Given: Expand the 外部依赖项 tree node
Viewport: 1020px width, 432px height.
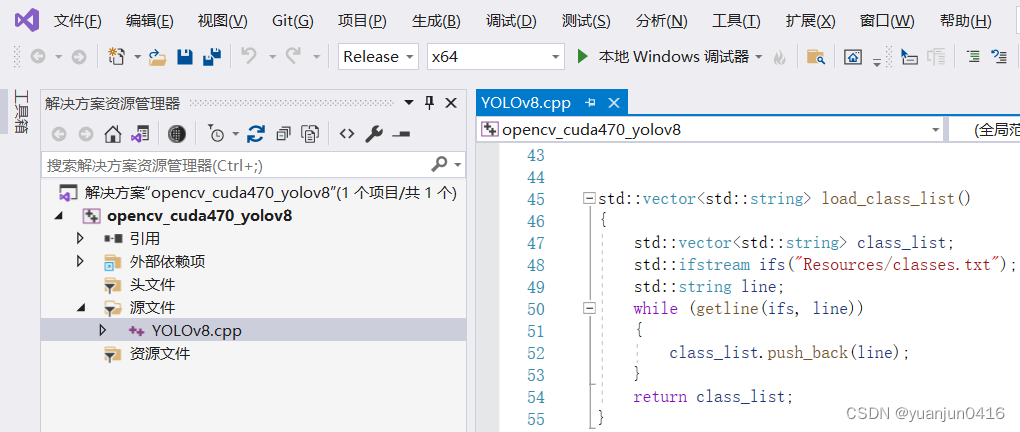Looking at the screenshot, I should pyautogui.click(x=81, y=261).
